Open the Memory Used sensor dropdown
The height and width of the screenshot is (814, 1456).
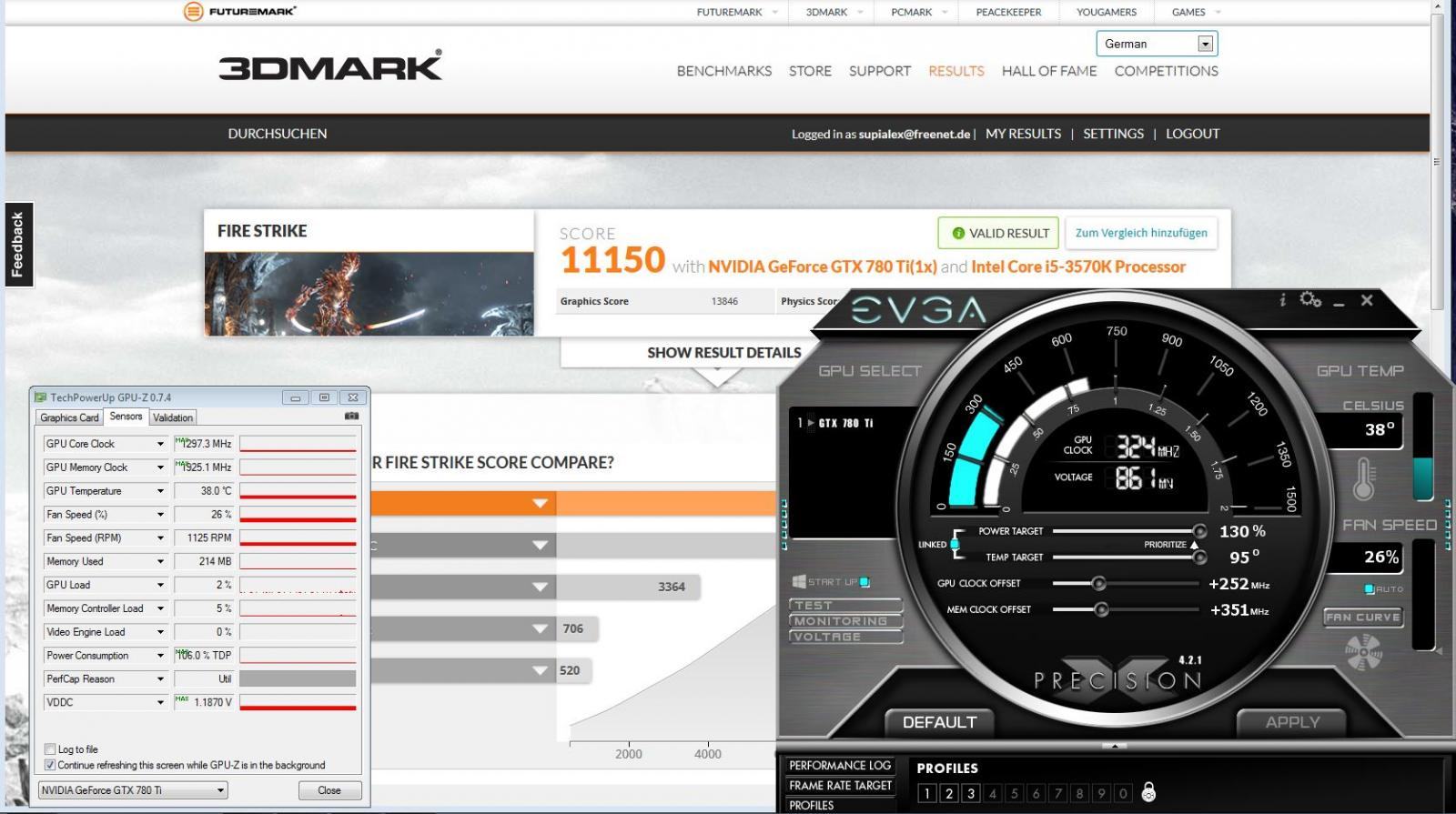(x=160, y=562)
